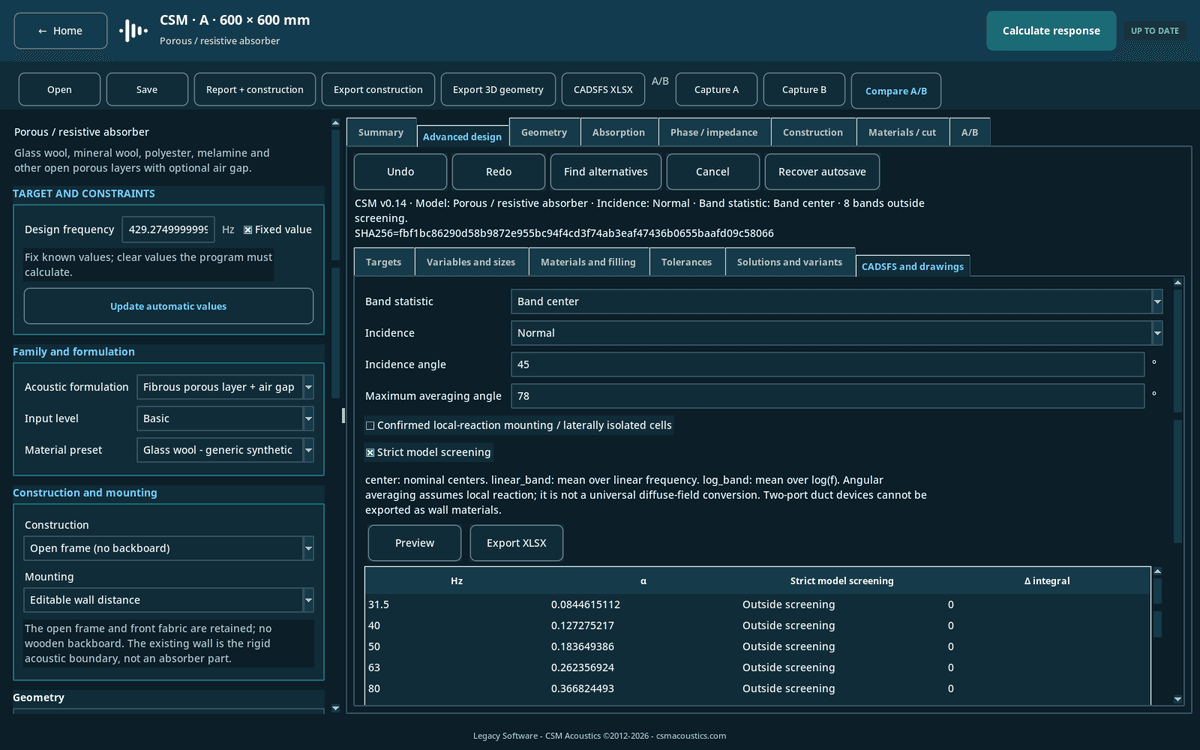
Task: Expand the Material preset dropdown
Action: (225, 450)
